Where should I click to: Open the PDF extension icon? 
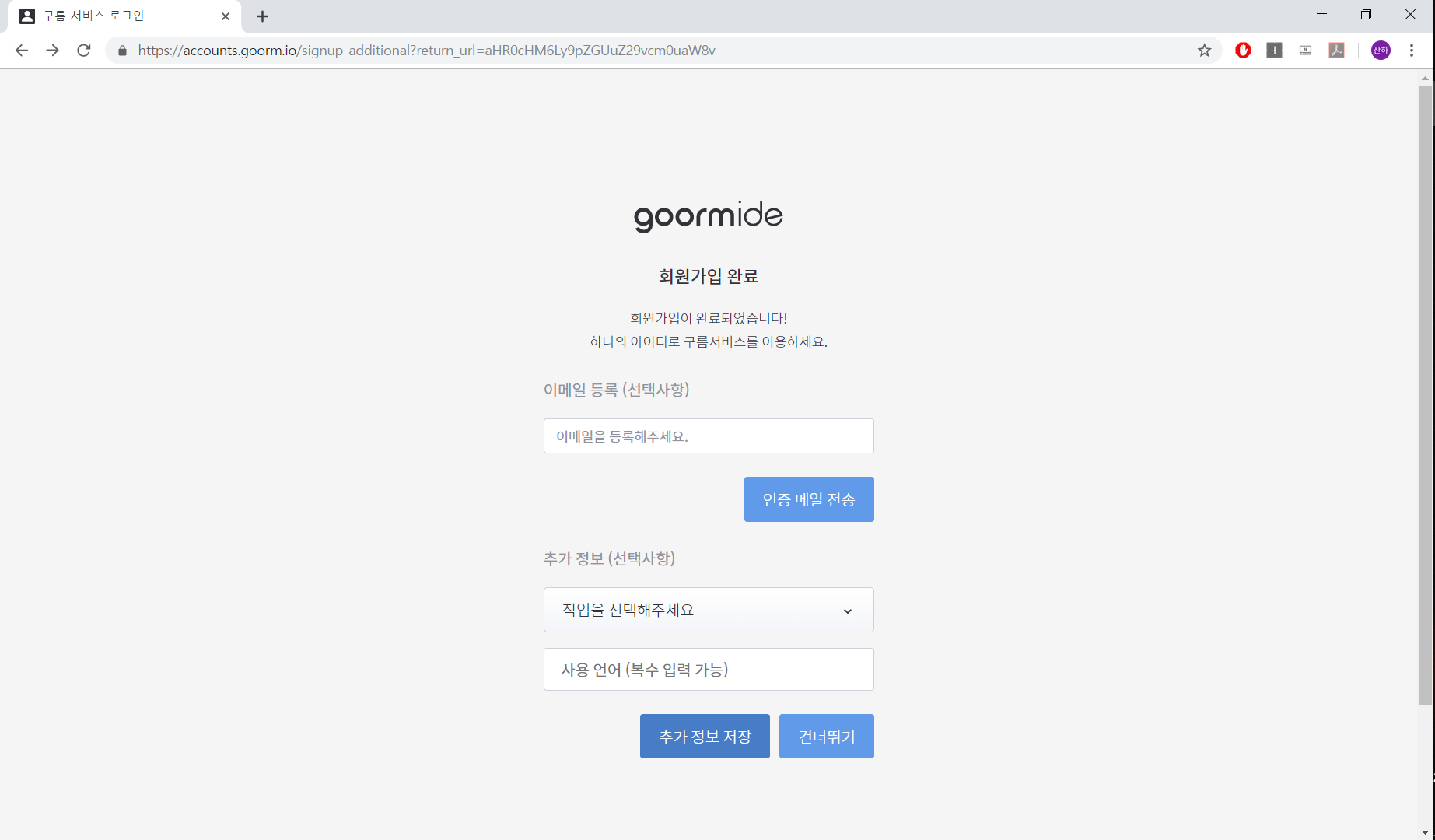click(1336, 51)
